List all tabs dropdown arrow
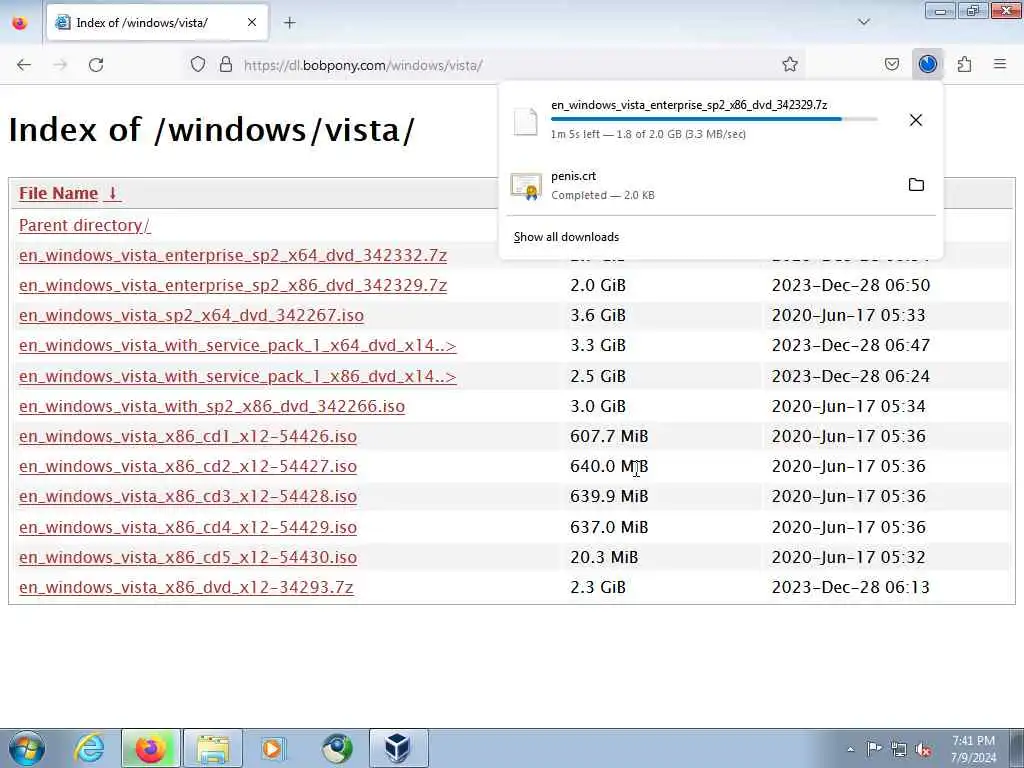This screenshot has width=1024, height=768. 863,22
